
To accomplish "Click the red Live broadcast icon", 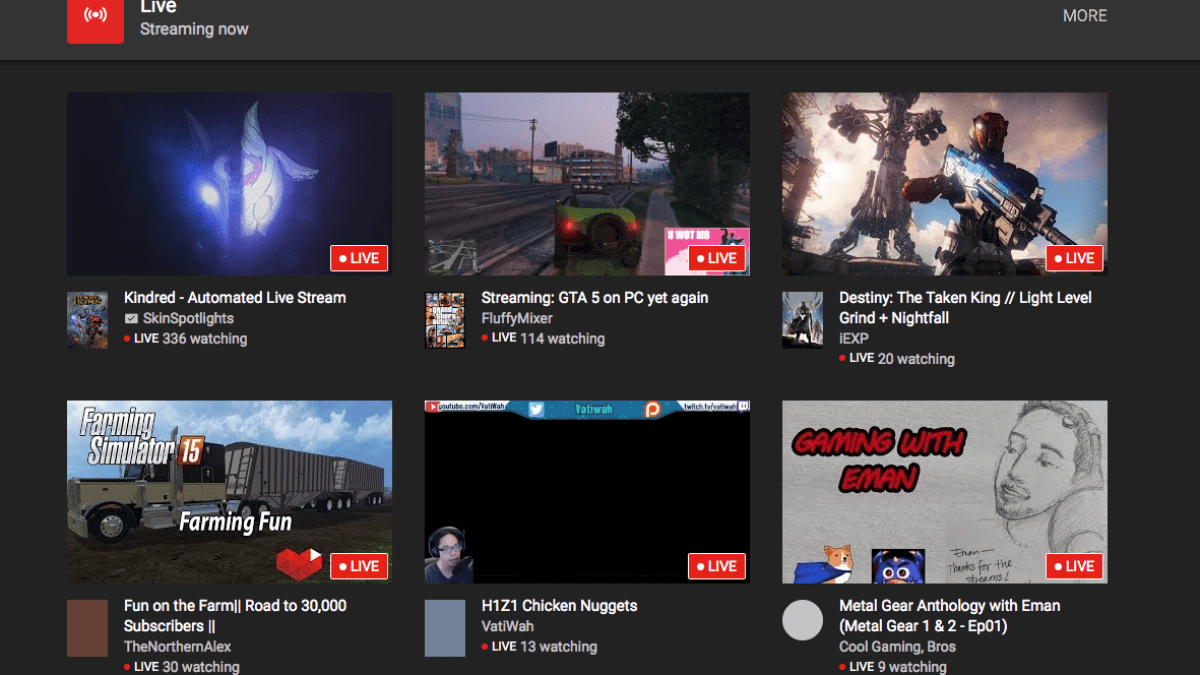I will pyautogui.click(x=95, y=17).
